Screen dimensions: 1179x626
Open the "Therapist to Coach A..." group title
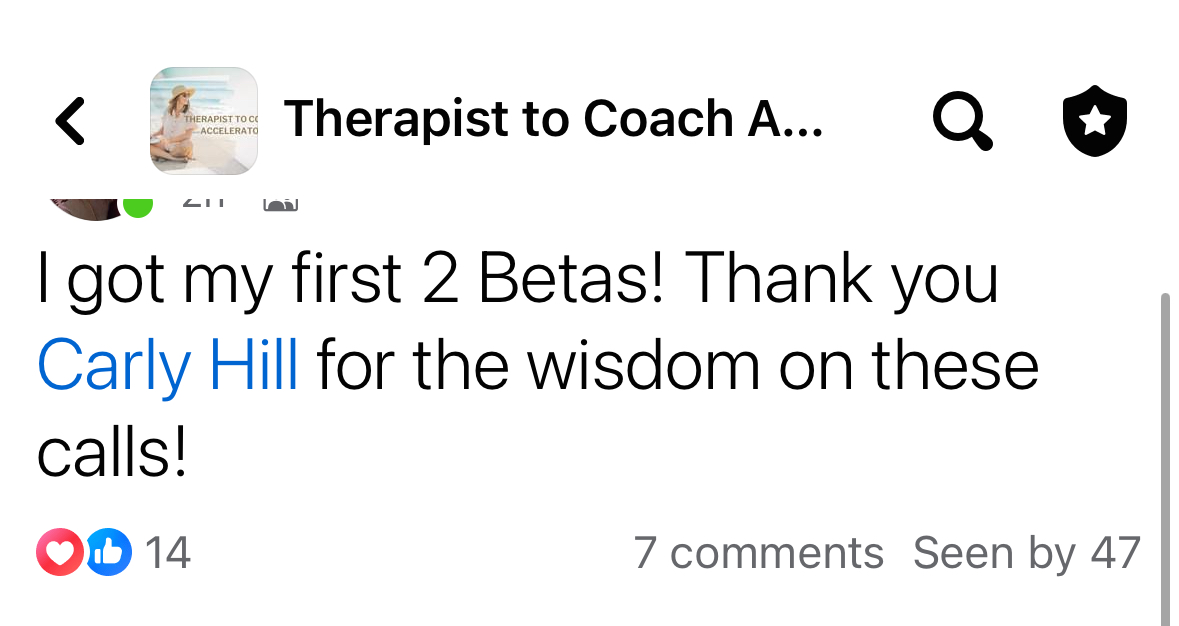coord(553,120)
